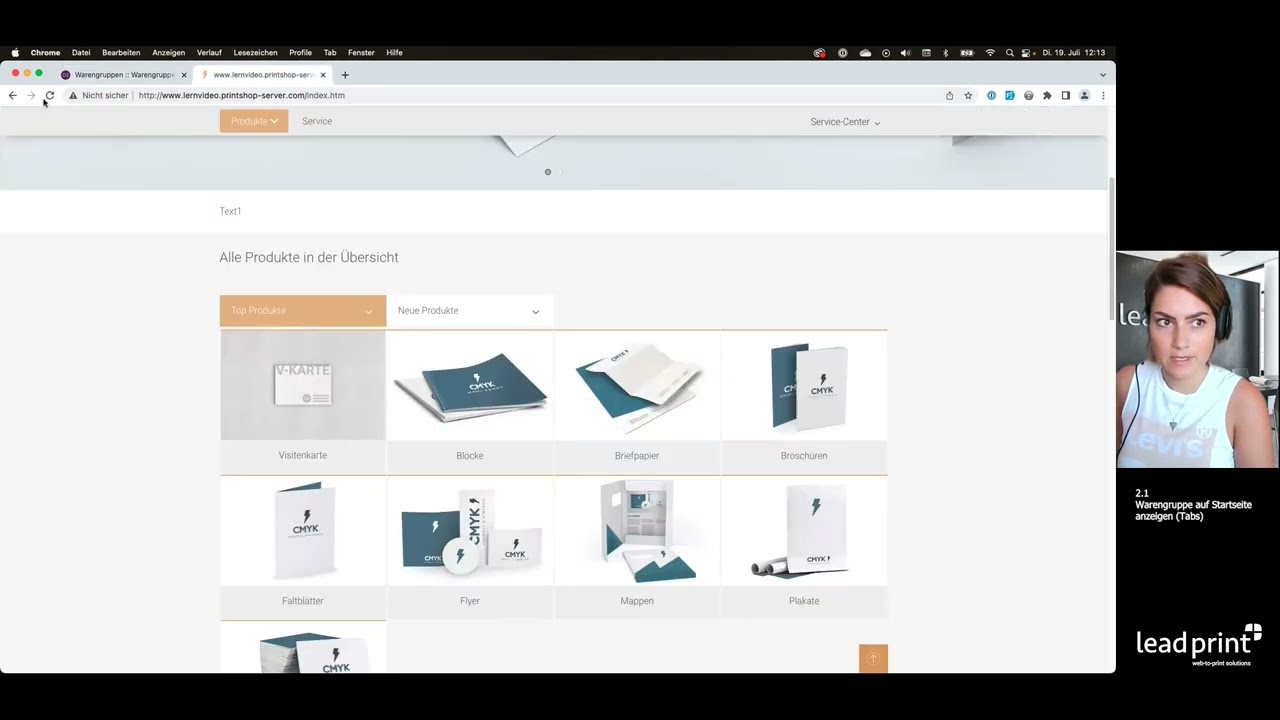Open the Flyer product thumbnail
This screenshot has height=720, width=1280.
[x=470, y=531]
